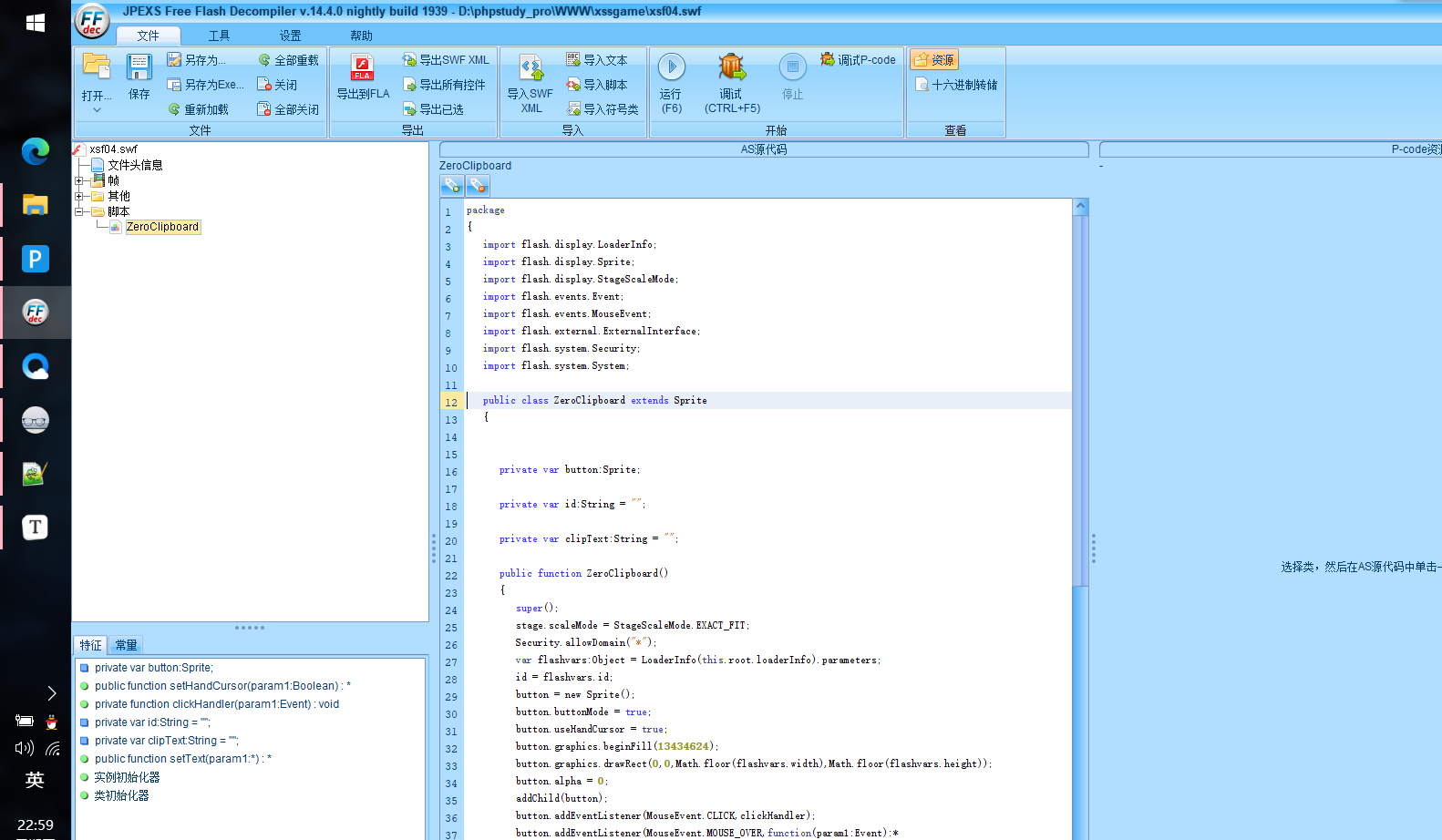The image size is (1442, 840).
Task: Click 重新加载 to reload file
Action: [x=198, y=109]
